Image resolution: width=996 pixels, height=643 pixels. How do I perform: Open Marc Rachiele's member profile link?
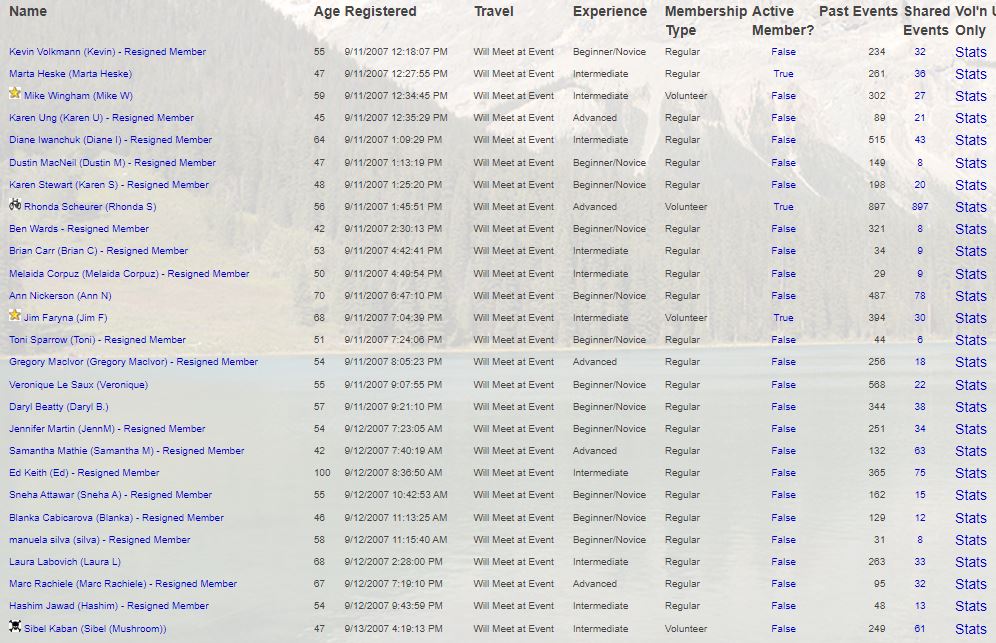coord(123,584)
